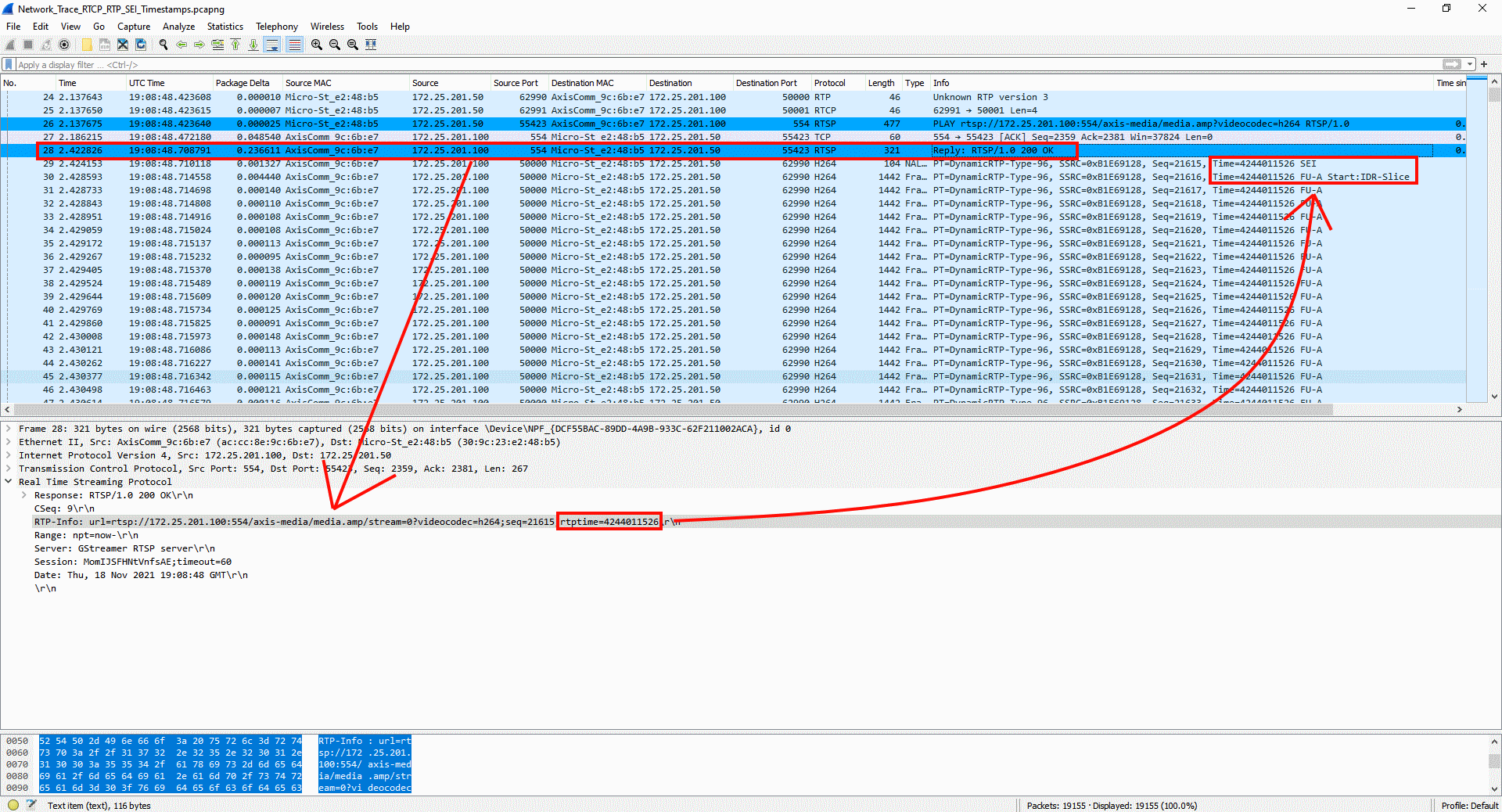Open the Statistics menu
Screen dimensions: 1502x812
pyautogui.click(x=225, y=27)
